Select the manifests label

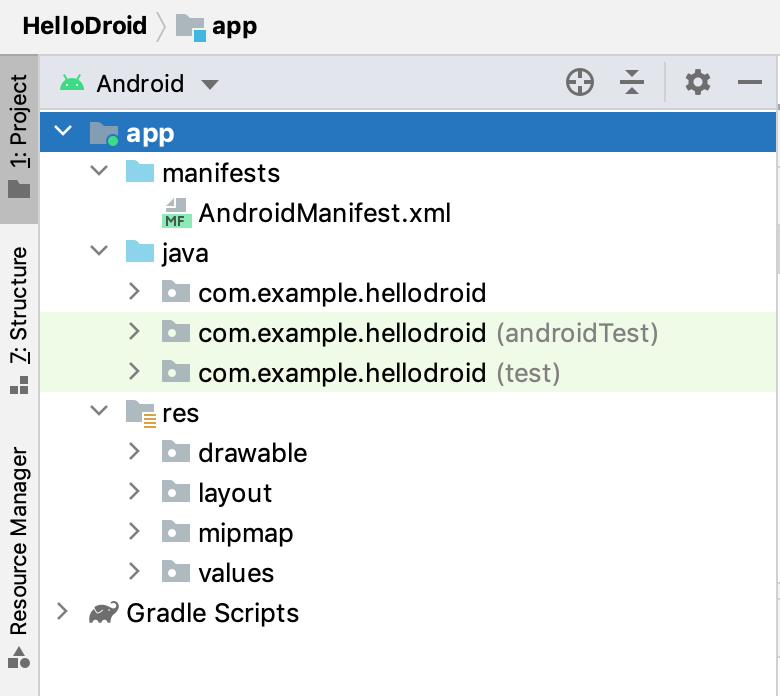(x=221, y=173)
